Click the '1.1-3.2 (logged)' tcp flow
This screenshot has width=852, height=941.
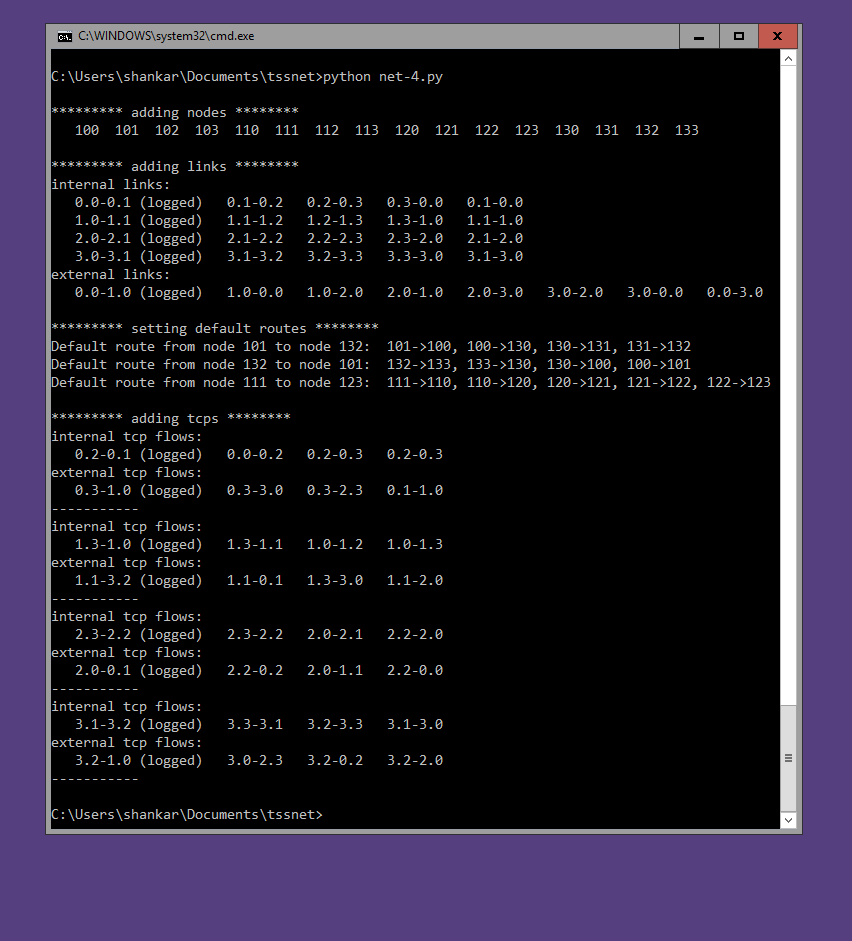[x=139, y=581]
